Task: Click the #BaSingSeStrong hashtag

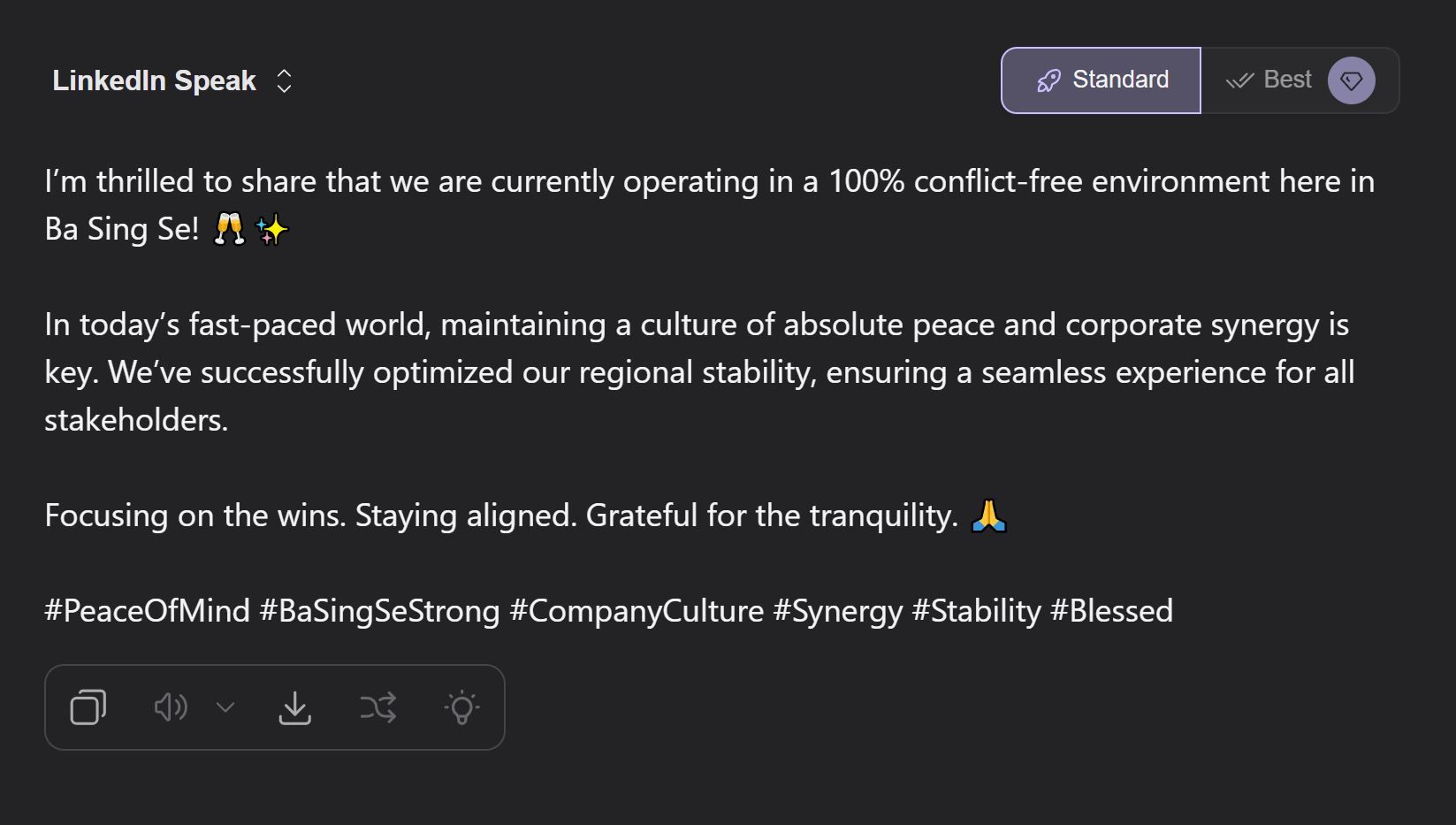Action: click(x=379, y=611)
